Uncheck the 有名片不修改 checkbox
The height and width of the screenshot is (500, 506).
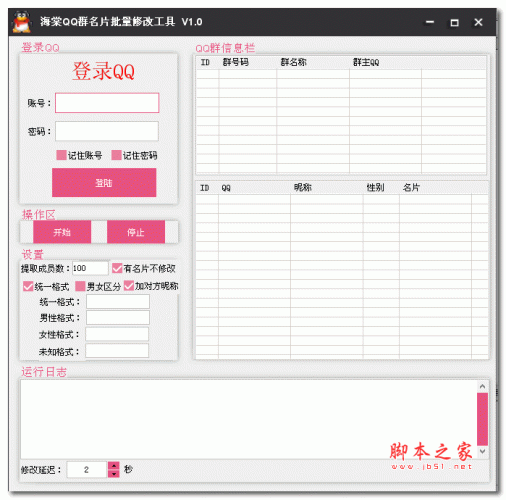click(x=117, y=268)
